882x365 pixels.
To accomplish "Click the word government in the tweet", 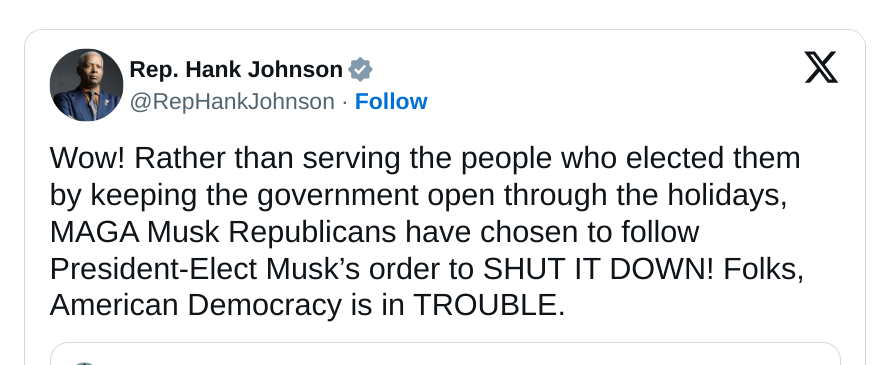I will pyautogui.click(x=338, y=196).
